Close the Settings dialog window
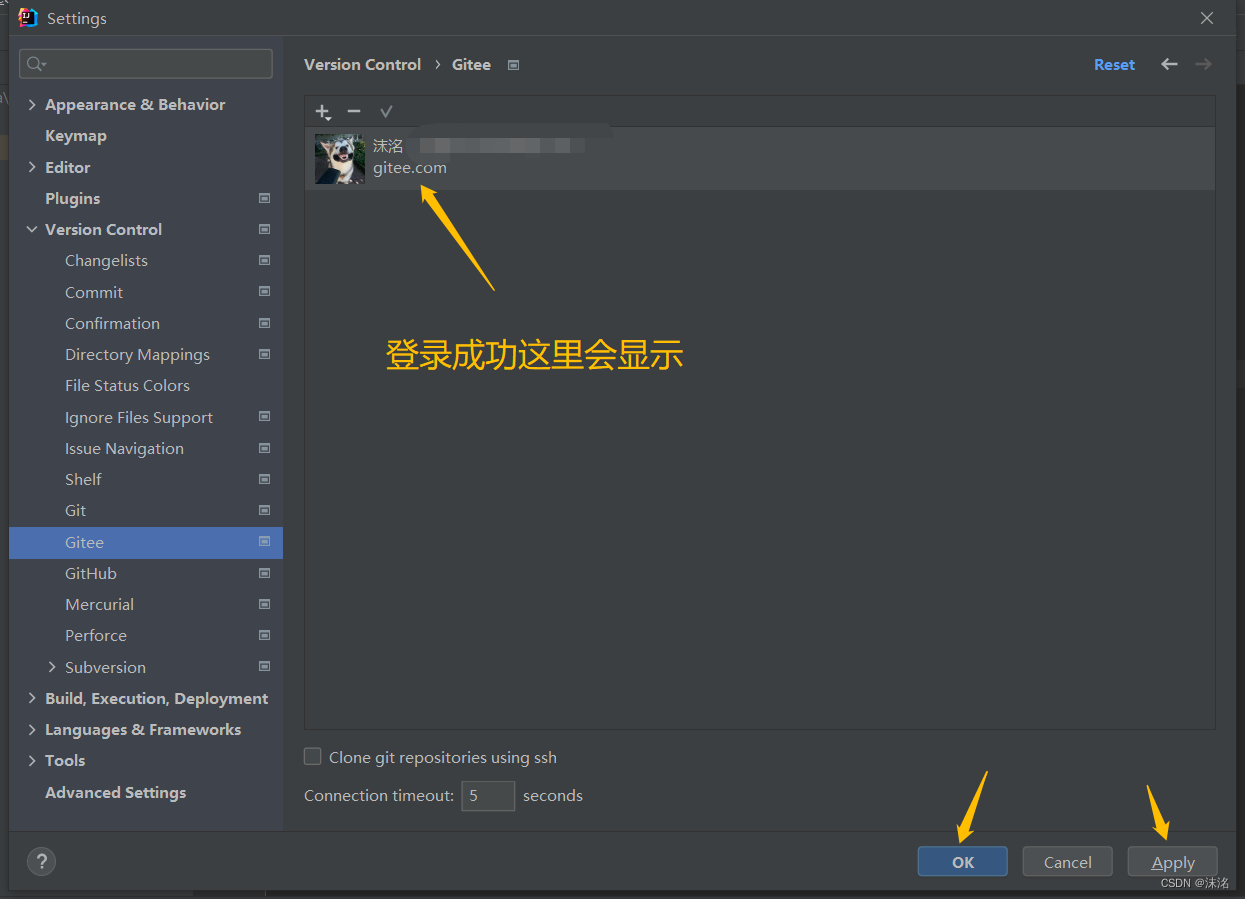Image resolution: width=1245 pixels, height=899 pixels. coord(1207,18)
